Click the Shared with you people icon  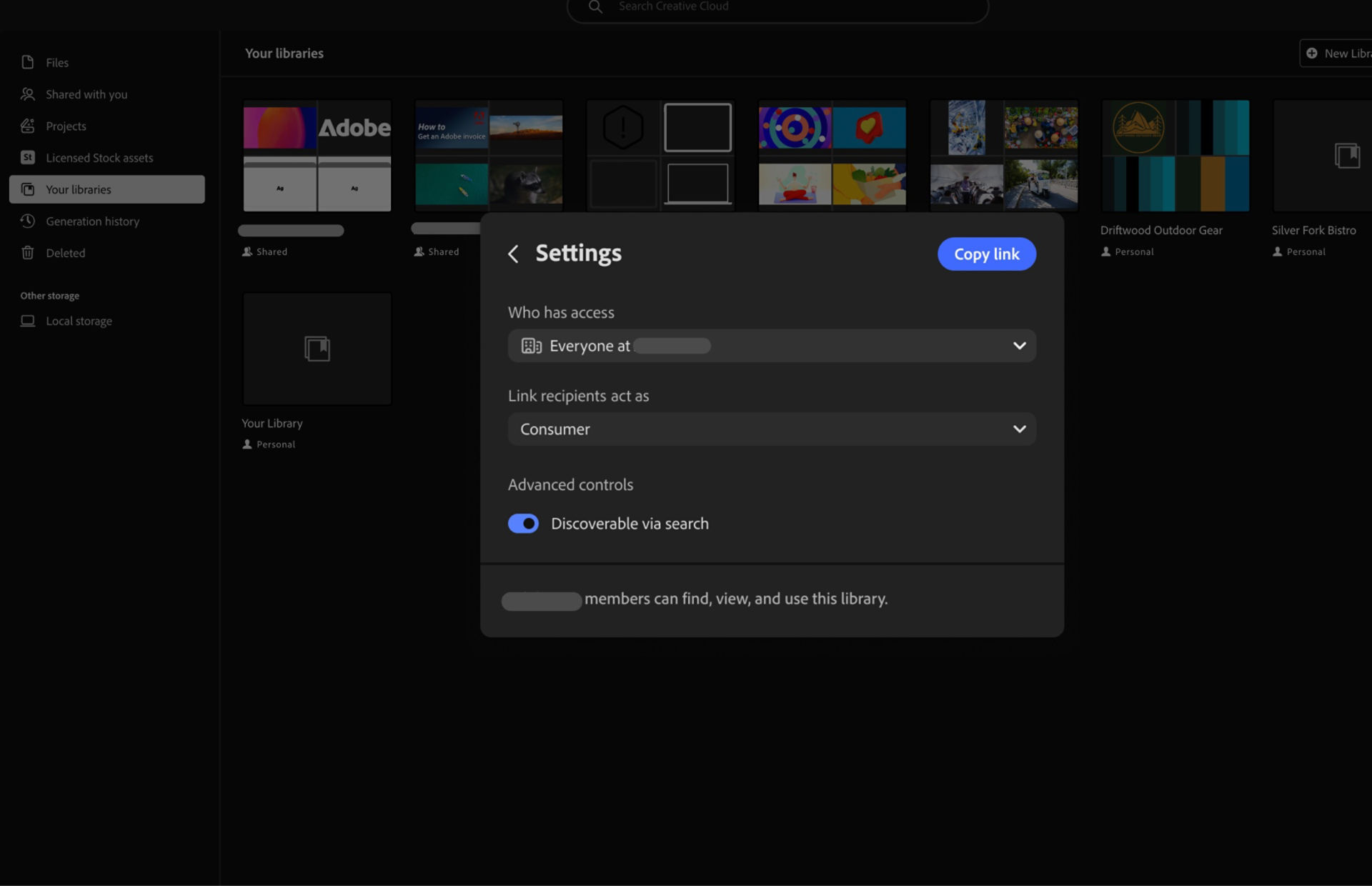(x=28, y=94)
